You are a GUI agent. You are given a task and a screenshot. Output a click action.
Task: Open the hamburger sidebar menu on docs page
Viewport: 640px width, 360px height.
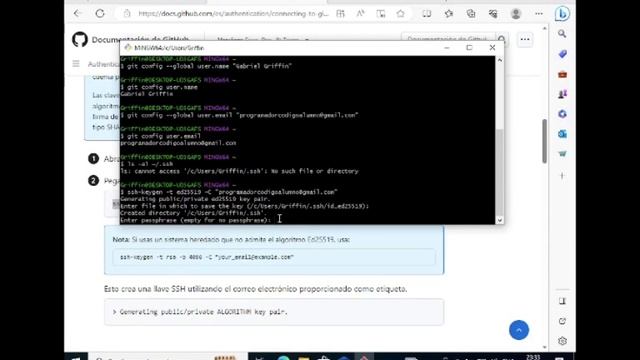click(x=76, y=64)
